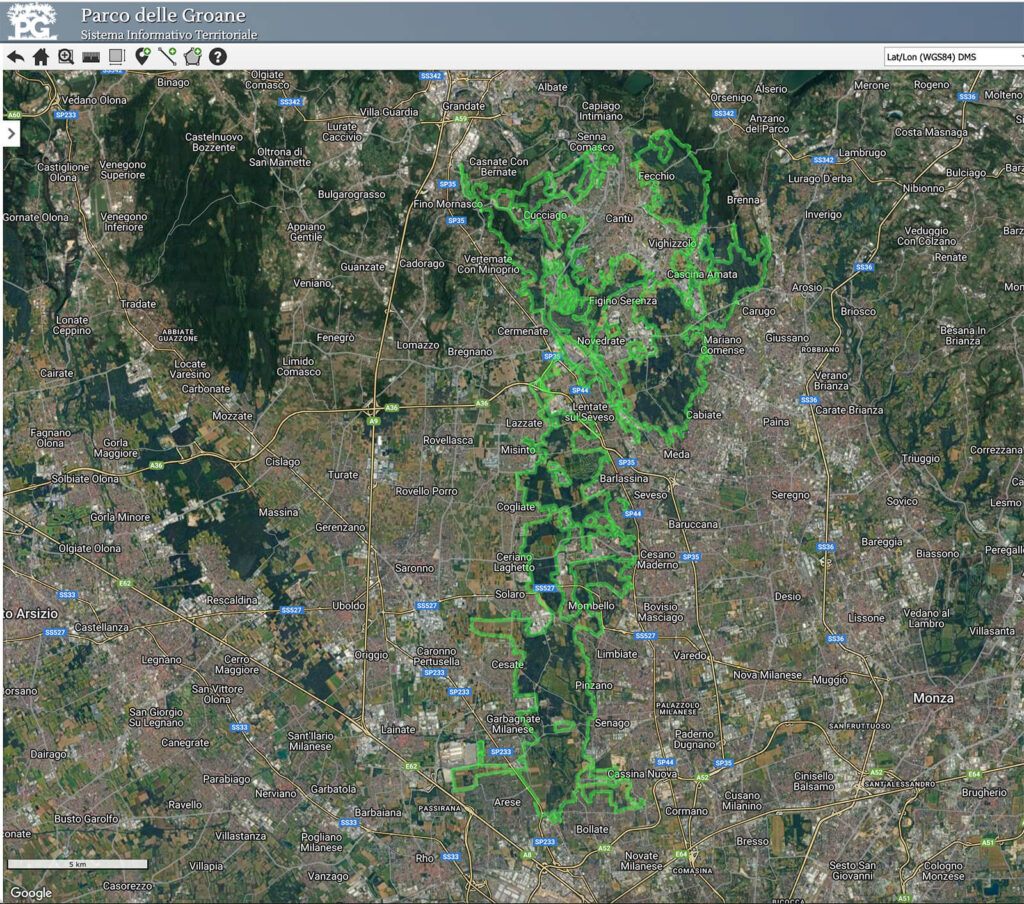Return to the home map extent
This screenshot has height=904, width=1024.
tap(41, 57)
